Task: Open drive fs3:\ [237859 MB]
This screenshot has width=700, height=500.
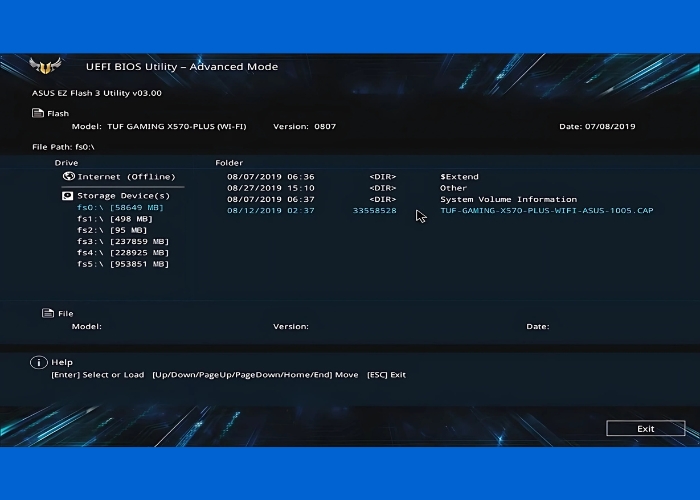Action: pos(122,241)
